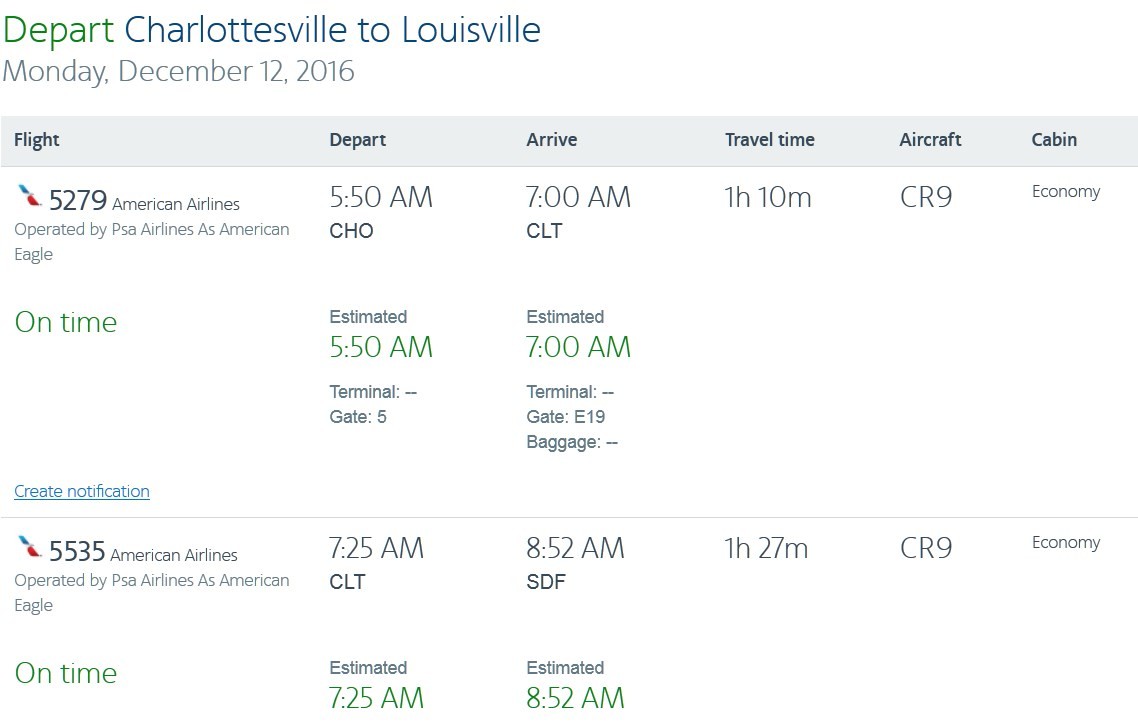Image resolution: width=1138 pixels, height=728 pixels.
Task: Click flight number 5535
Action: pos(77,552)
